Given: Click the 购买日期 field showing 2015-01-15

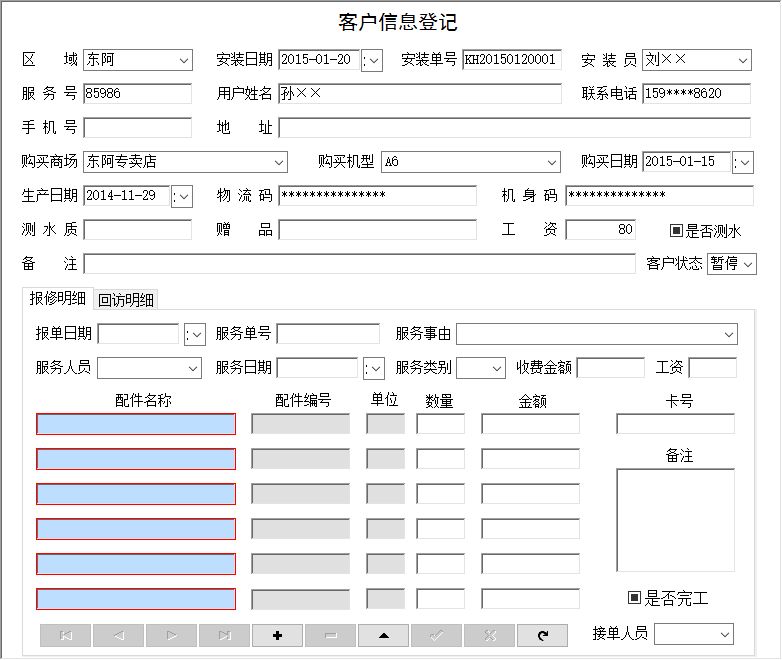Looking at the screenshot, I should [686, 162].
